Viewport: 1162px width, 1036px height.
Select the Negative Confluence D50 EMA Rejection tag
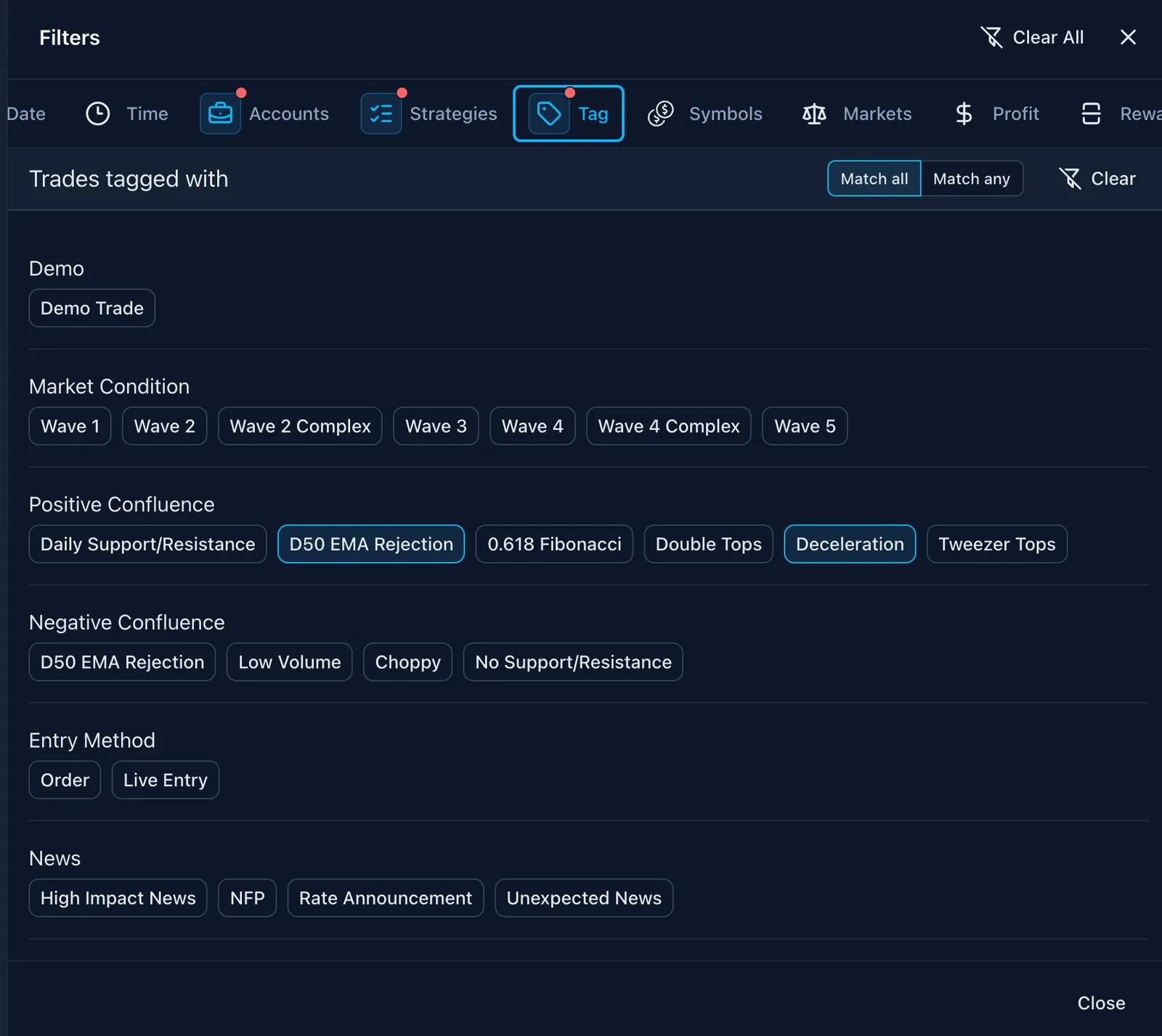[122, 662]
